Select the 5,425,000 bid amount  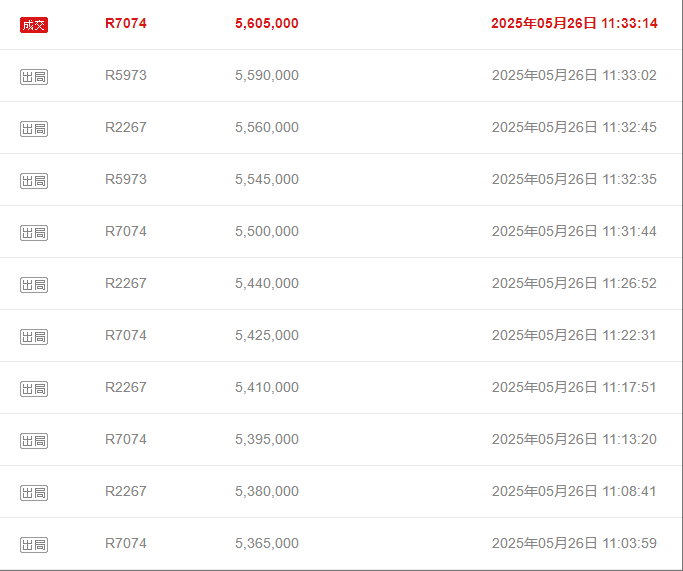pyautogui.click(x=267, y=335)
